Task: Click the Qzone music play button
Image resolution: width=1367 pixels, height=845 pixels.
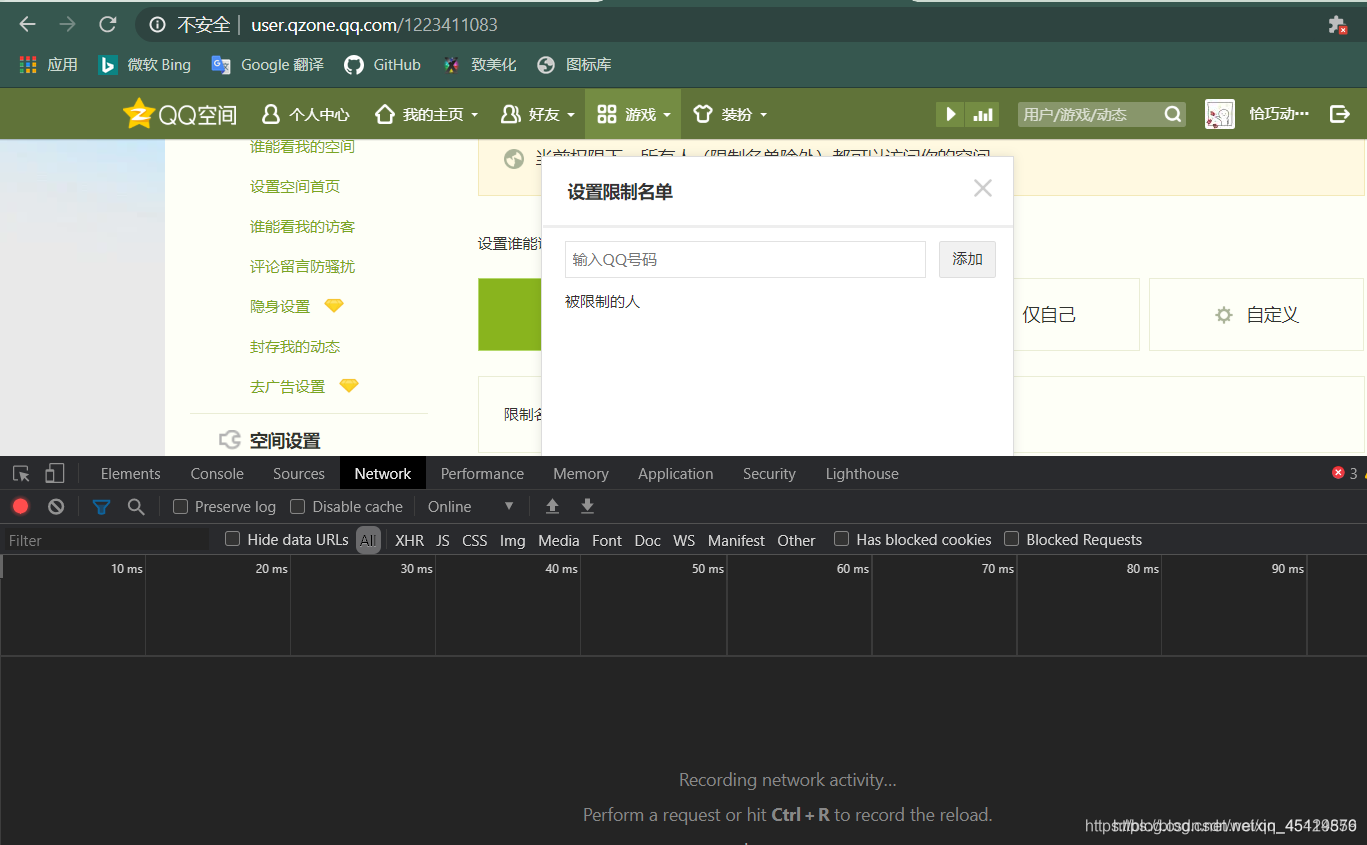Action: click(x=950, y=114)
